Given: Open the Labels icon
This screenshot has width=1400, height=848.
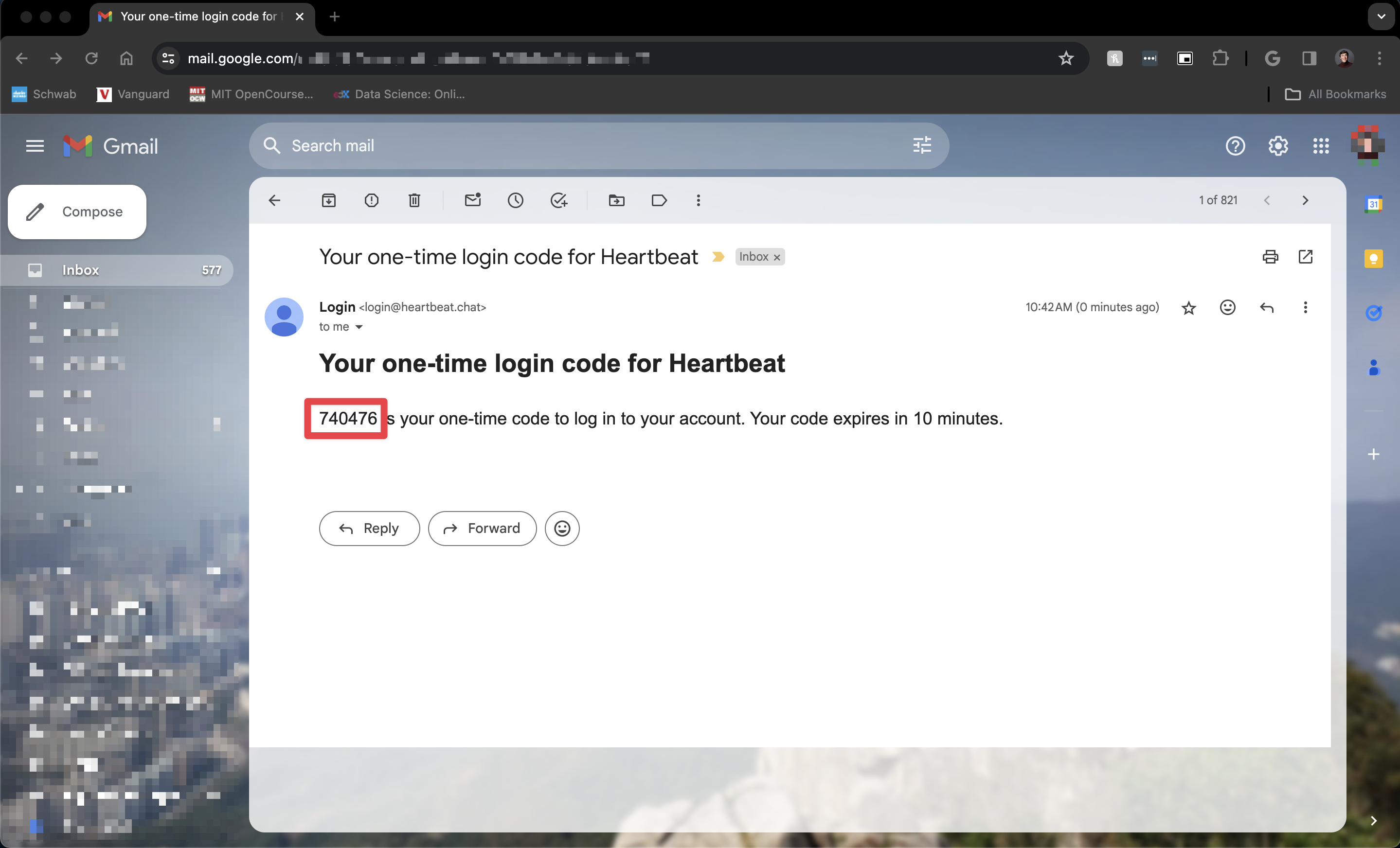Looking at the screenshot, I should click(x=659, y=200).
